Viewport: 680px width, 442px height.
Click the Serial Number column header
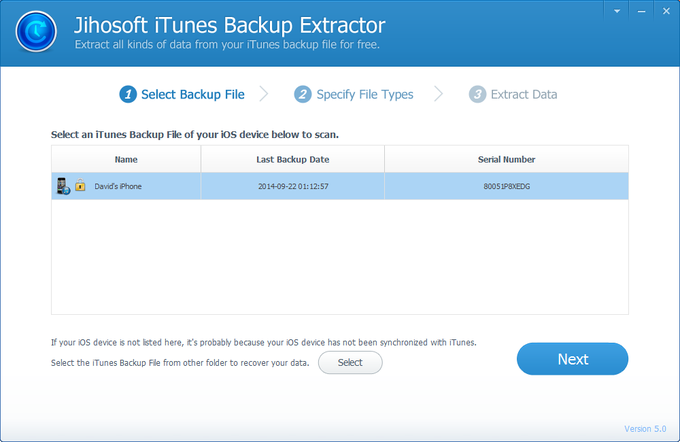point(506,159)
